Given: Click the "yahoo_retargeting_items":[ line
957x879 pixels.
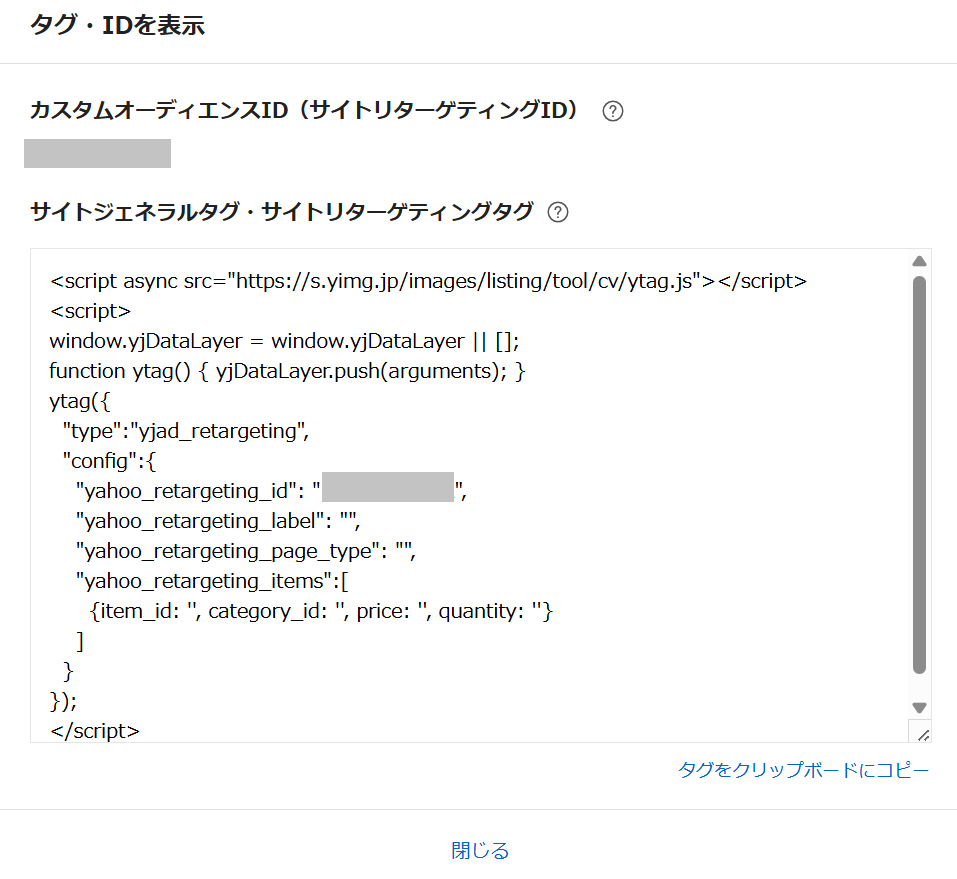Looking at the screenshot, I should [x=212, y=581].
